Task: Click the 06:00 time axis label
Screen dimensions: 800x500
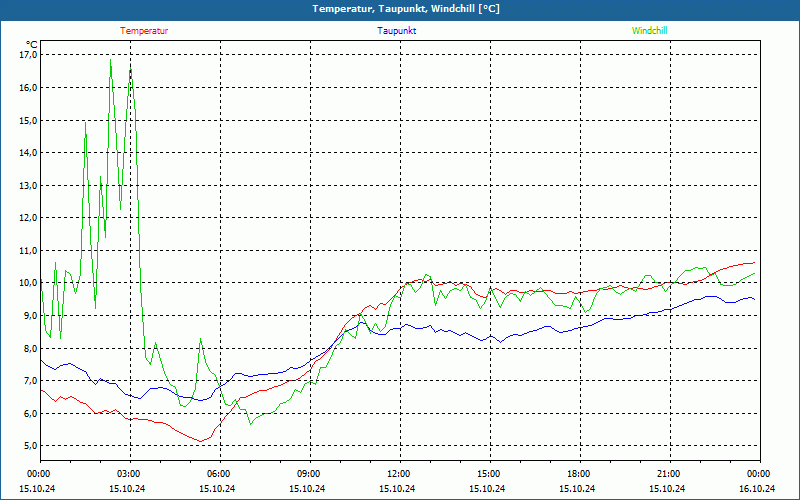Action: tap(220, 474)
